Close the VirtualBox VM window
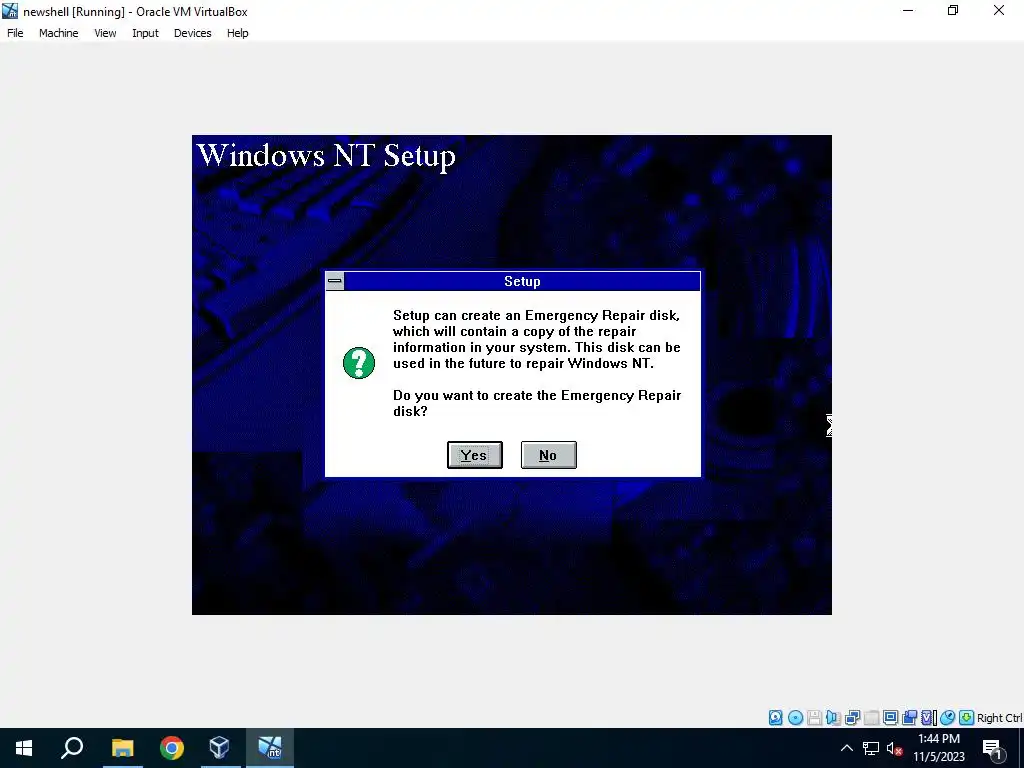 [999, 10]
